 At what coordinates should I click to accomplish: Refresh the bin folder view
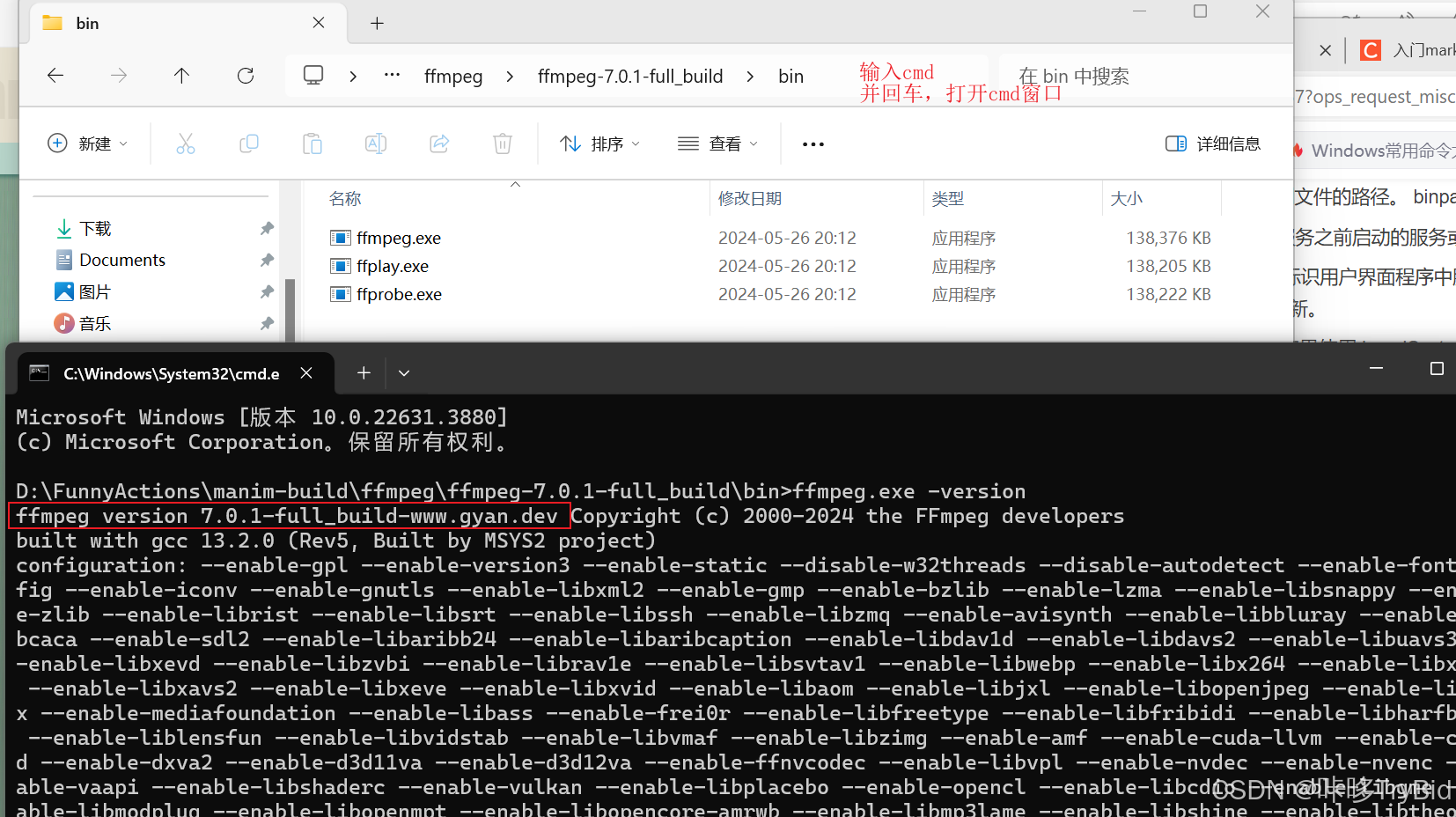246,76
